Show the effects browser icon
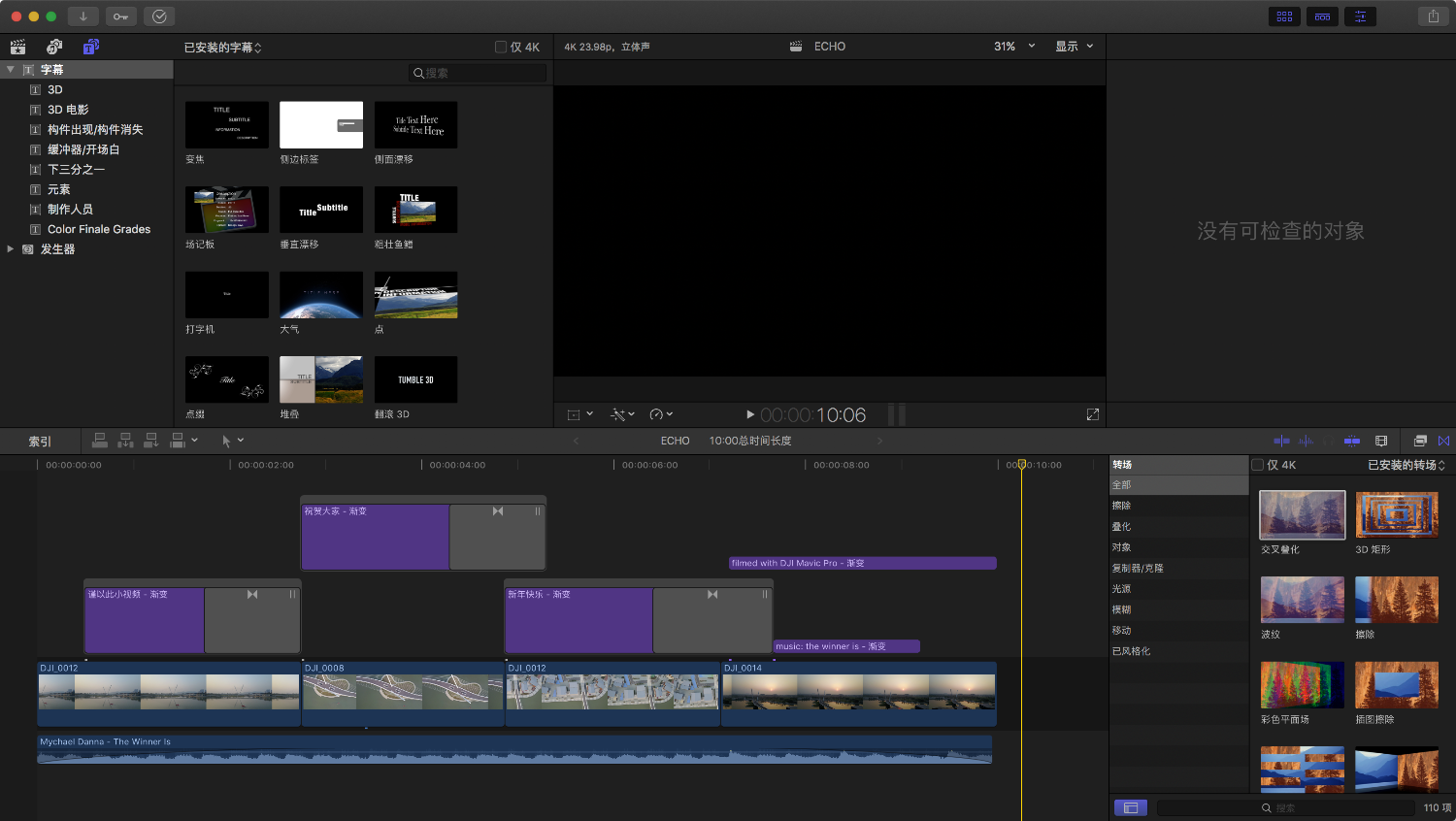Viewport: 1456px width, 821px height. pos(1420,441)
